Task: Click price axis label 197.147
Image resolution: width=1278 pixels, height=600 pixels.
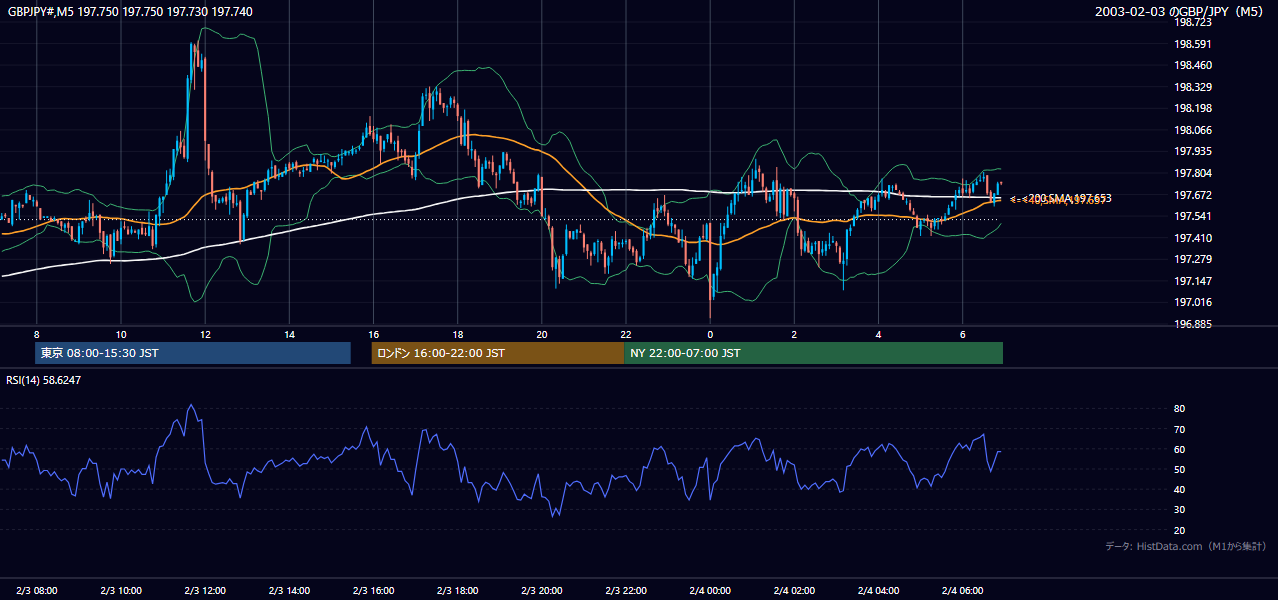Action: (1192, 281)
